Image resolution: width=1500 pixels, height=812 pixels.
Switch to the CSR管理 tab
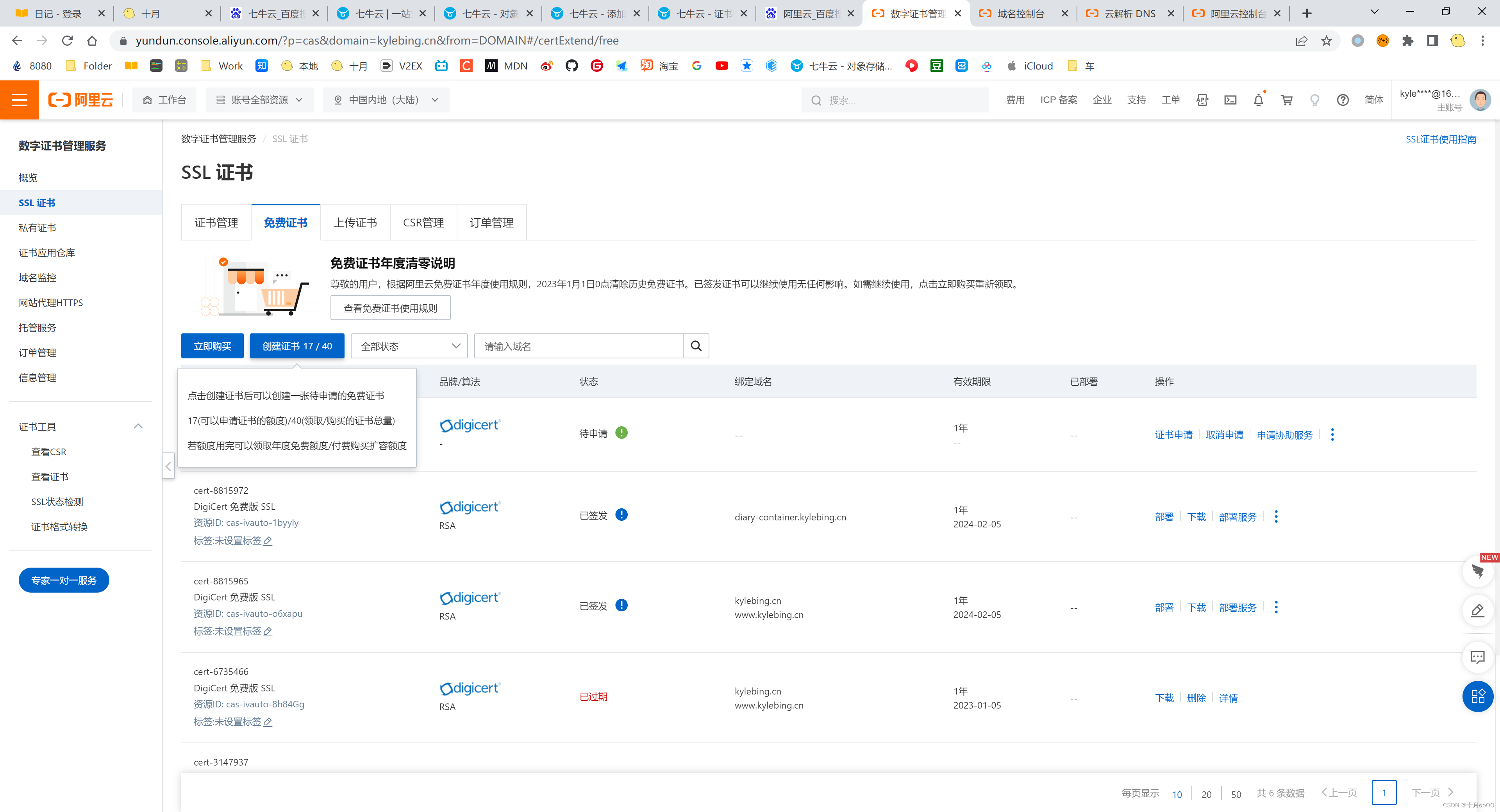point(423,223)
